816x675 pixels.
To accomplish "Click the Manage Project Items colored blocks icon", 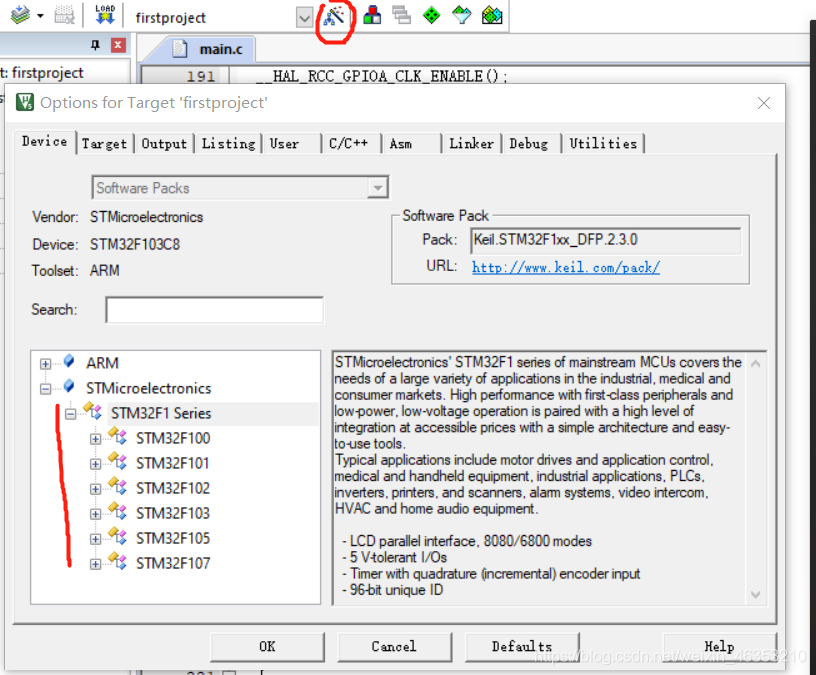I will coord(372,16).
